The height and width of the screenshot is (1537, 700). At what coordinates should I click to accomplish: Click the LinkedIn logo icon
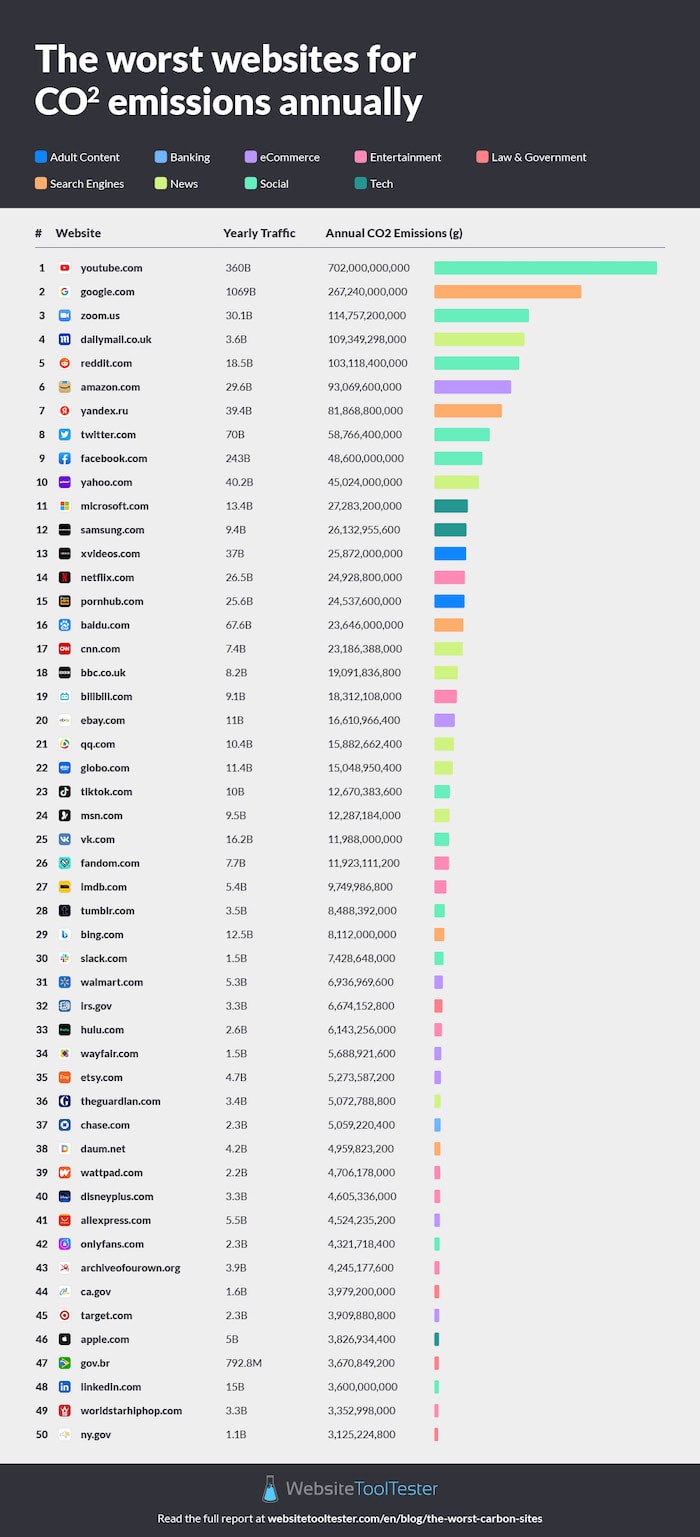click(x=64, y=1387)
